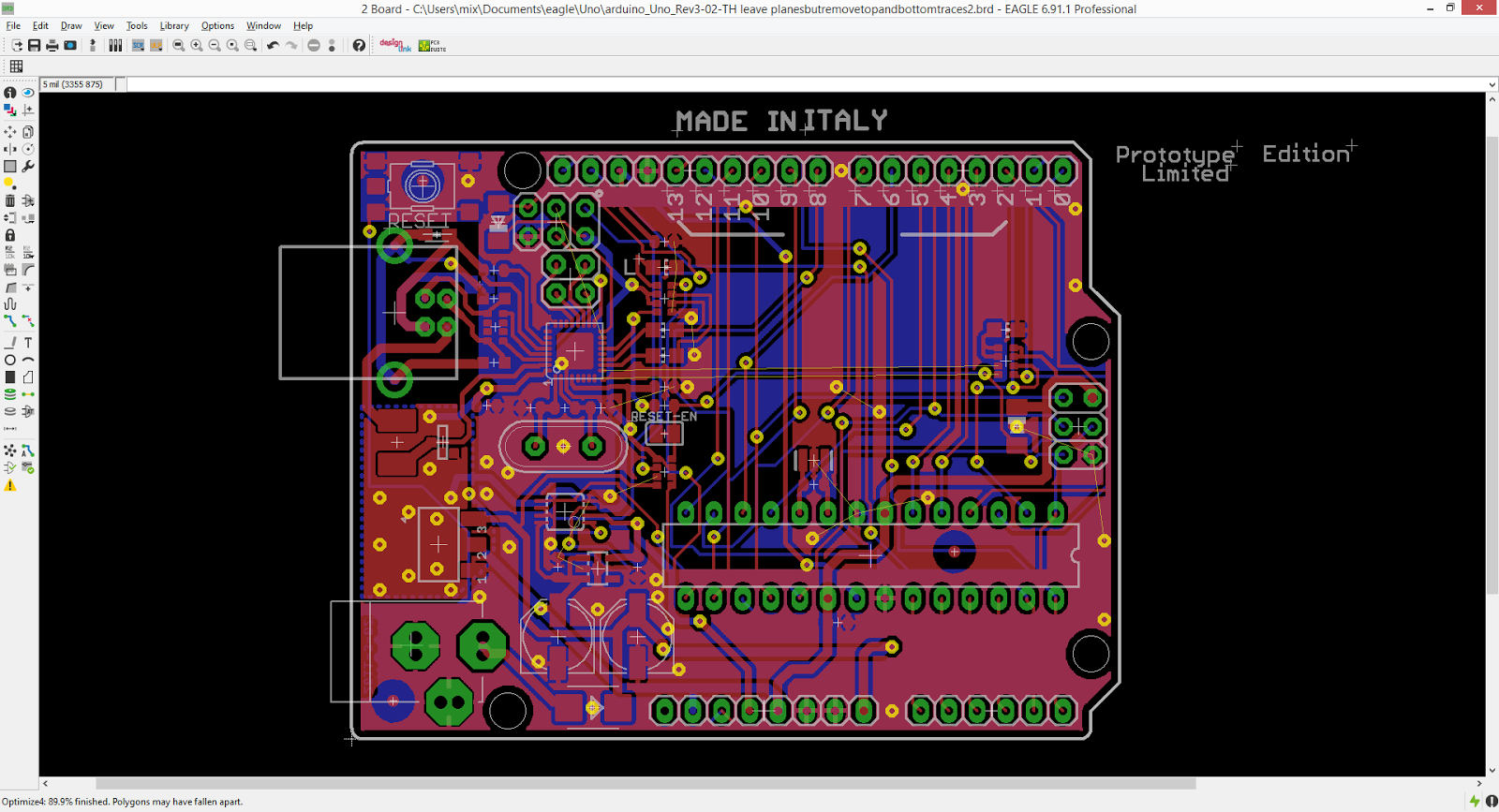Screen dimensions: 1499x812
Task: Select the Polygon tool
Action: [x=28, y=376]
